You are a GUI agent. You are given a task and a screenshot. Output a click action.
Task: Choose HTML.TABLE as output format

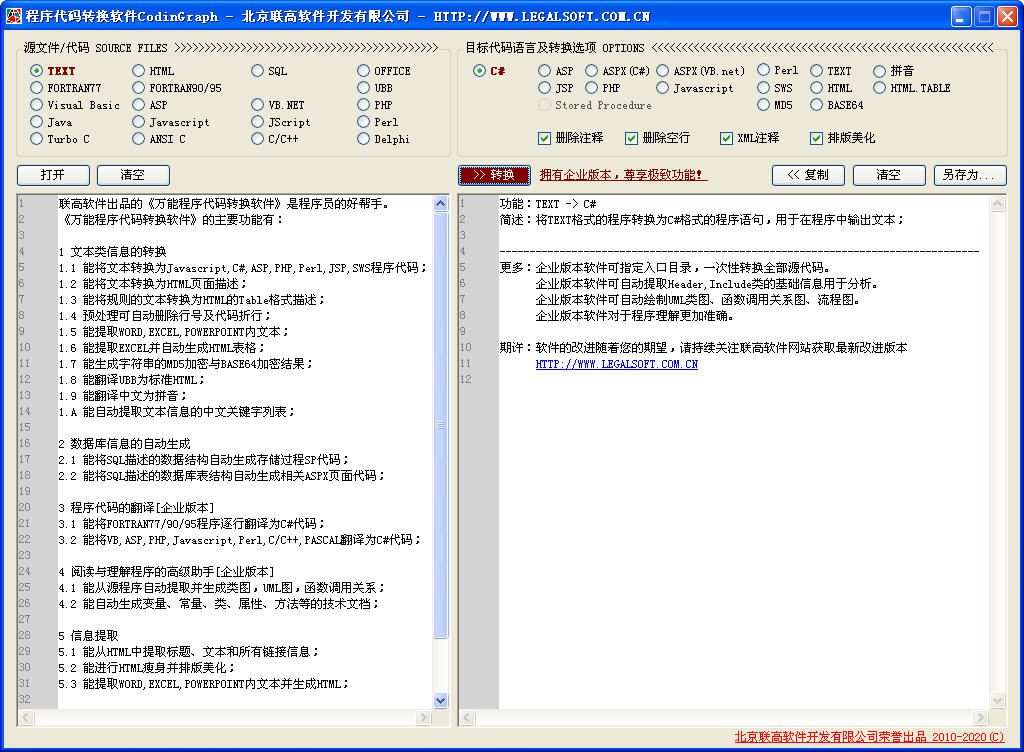pos(878,88)
